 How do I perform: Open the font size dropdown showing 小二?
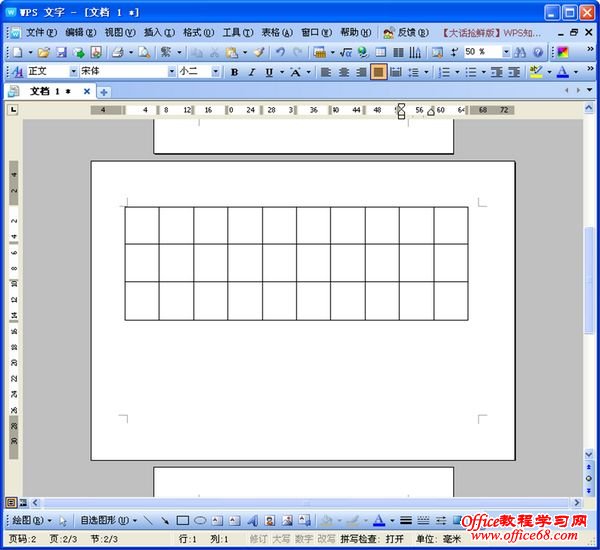pos(215,72)
